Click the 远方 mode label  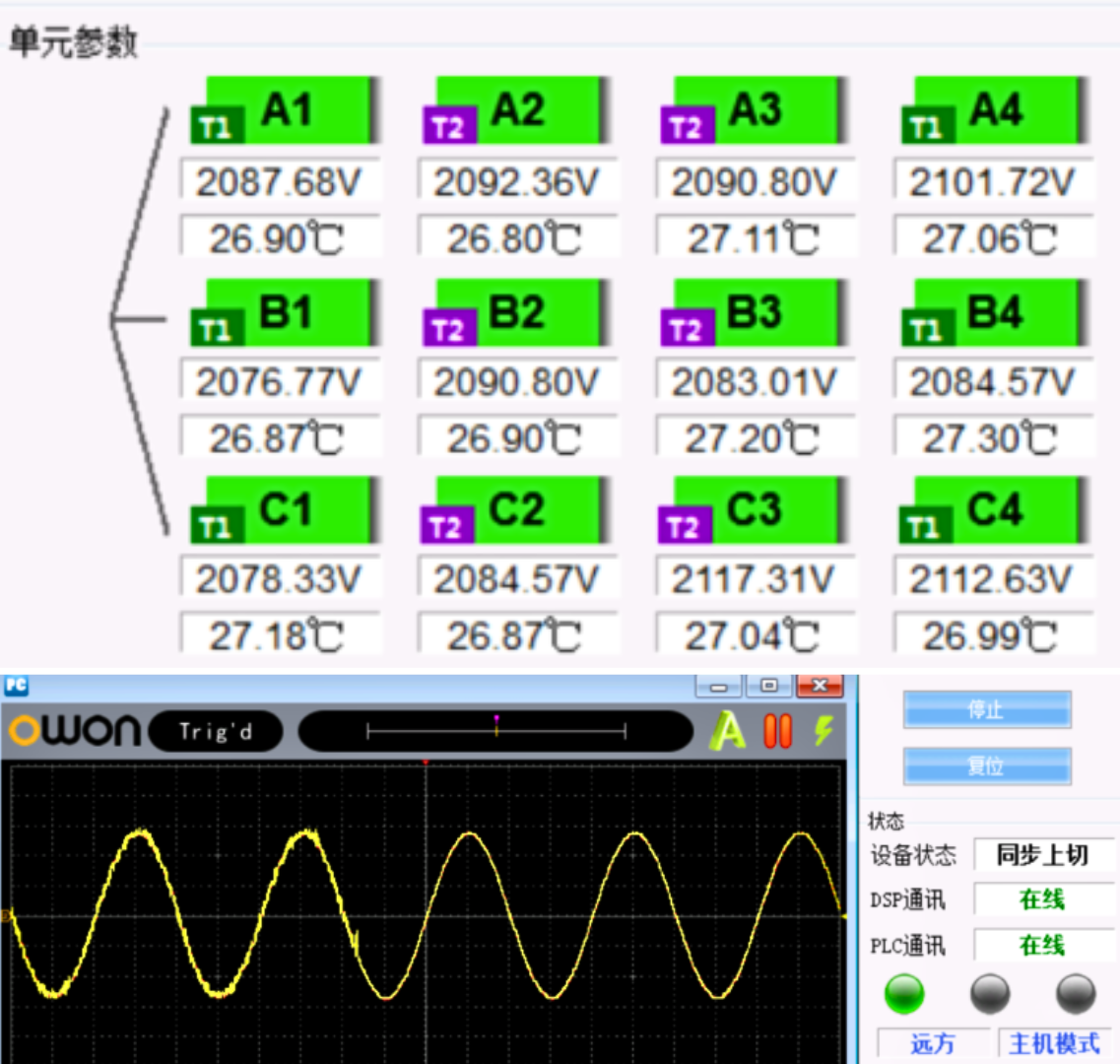933,1044
